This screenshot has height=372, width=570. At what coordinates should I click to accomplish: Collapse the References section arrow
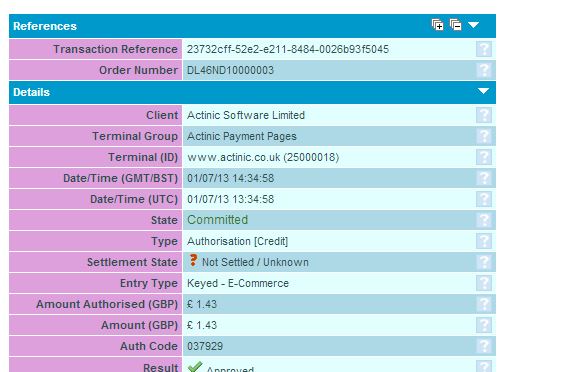pos(473,25)
